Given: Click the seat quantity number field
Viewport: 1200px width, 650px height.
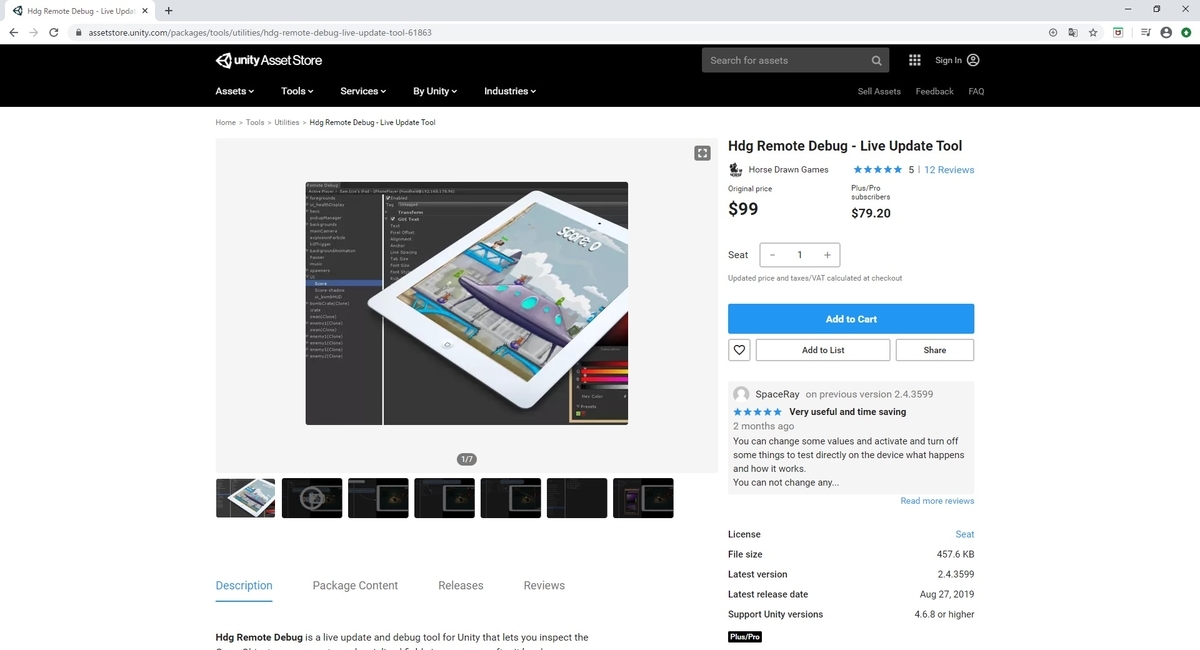Looking at the screenshot, I should (x=800, y=255).
